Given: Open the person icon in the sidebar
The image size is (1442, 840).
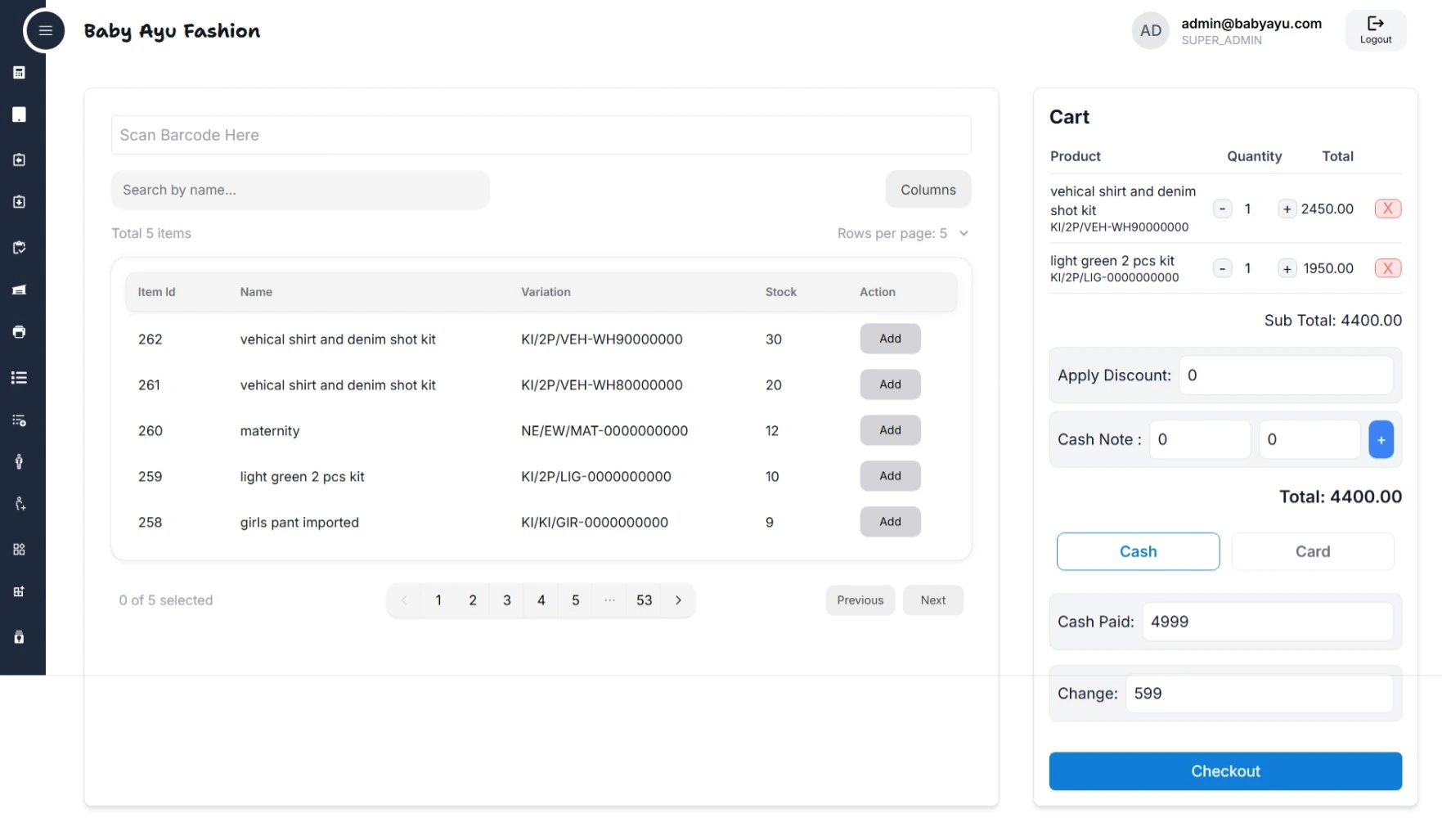Looking at the screenshot, I should (x=19, y=461).
